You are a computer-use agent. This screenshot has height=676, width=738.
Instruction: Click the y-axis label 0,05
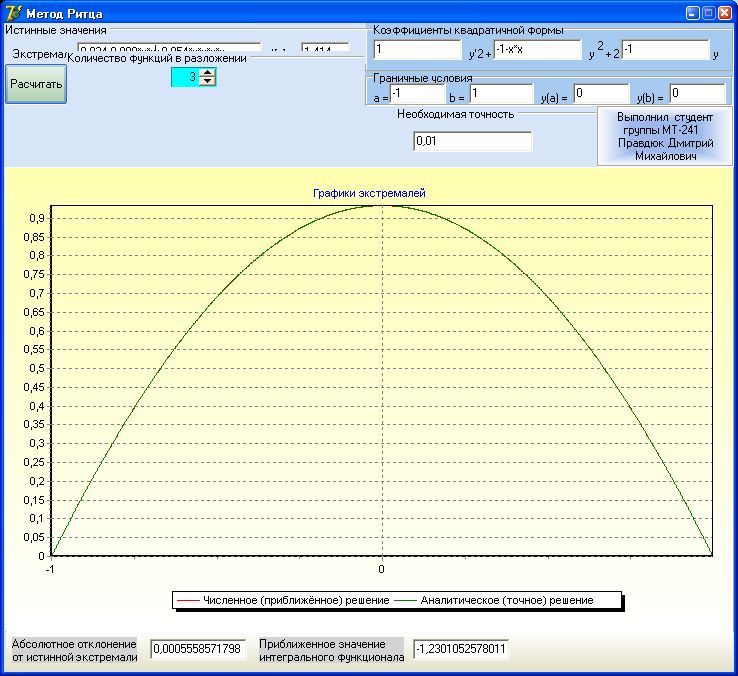(34, 537)
